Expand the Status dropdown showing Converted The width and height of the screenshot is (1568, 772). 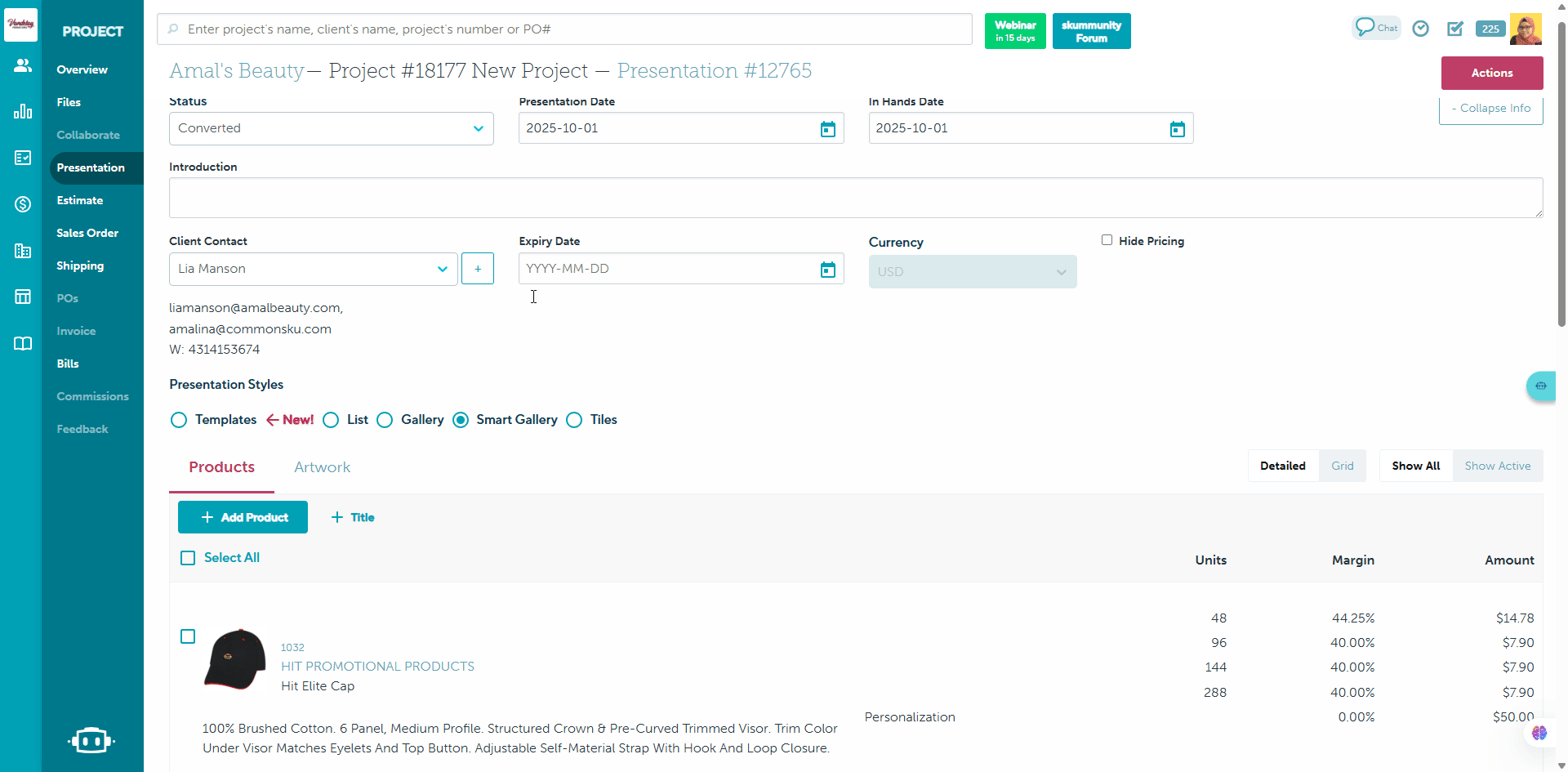[331, 129]
